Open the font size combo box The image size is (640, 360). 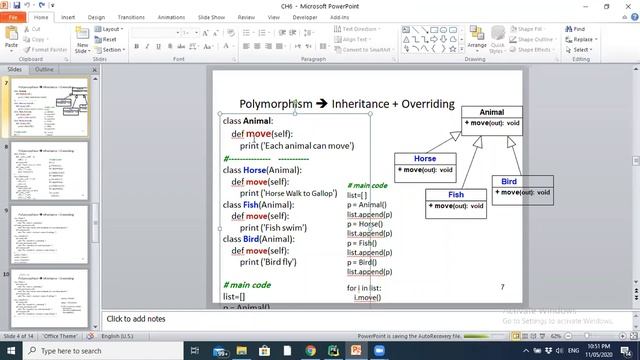tap(190, 33)
